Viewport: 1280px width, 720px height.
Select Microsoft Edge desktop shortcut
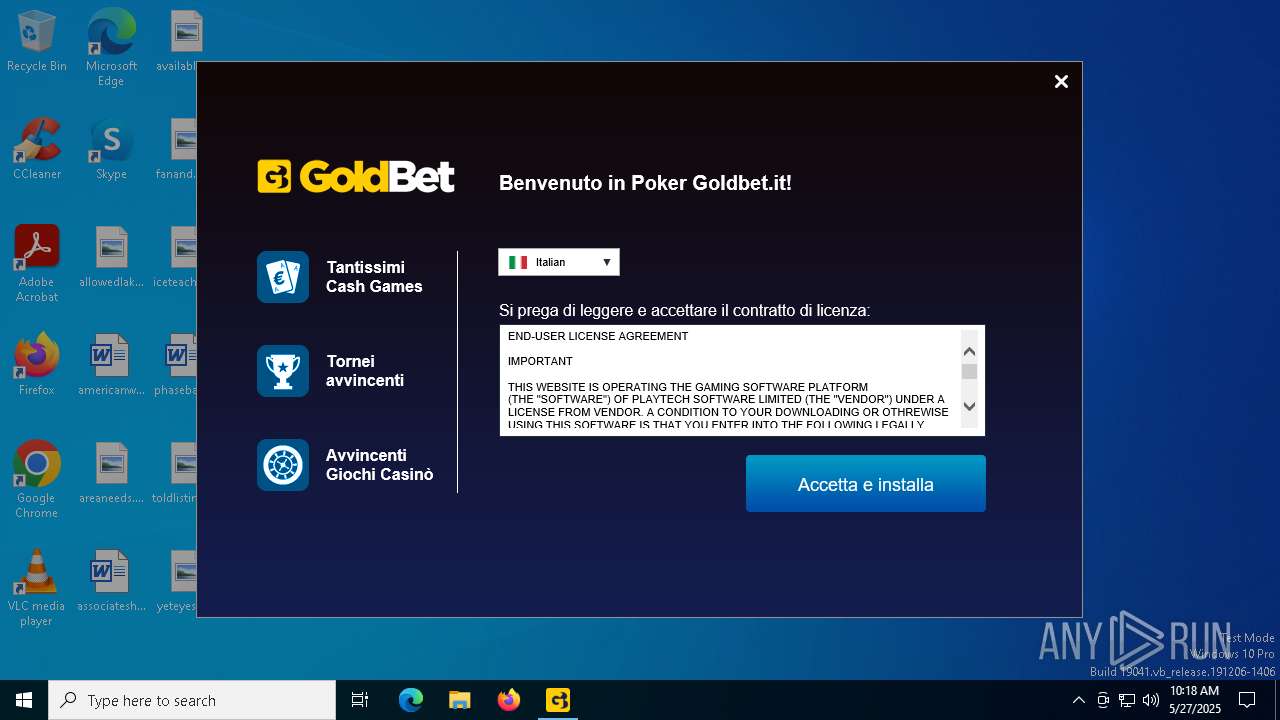(111, 48)
